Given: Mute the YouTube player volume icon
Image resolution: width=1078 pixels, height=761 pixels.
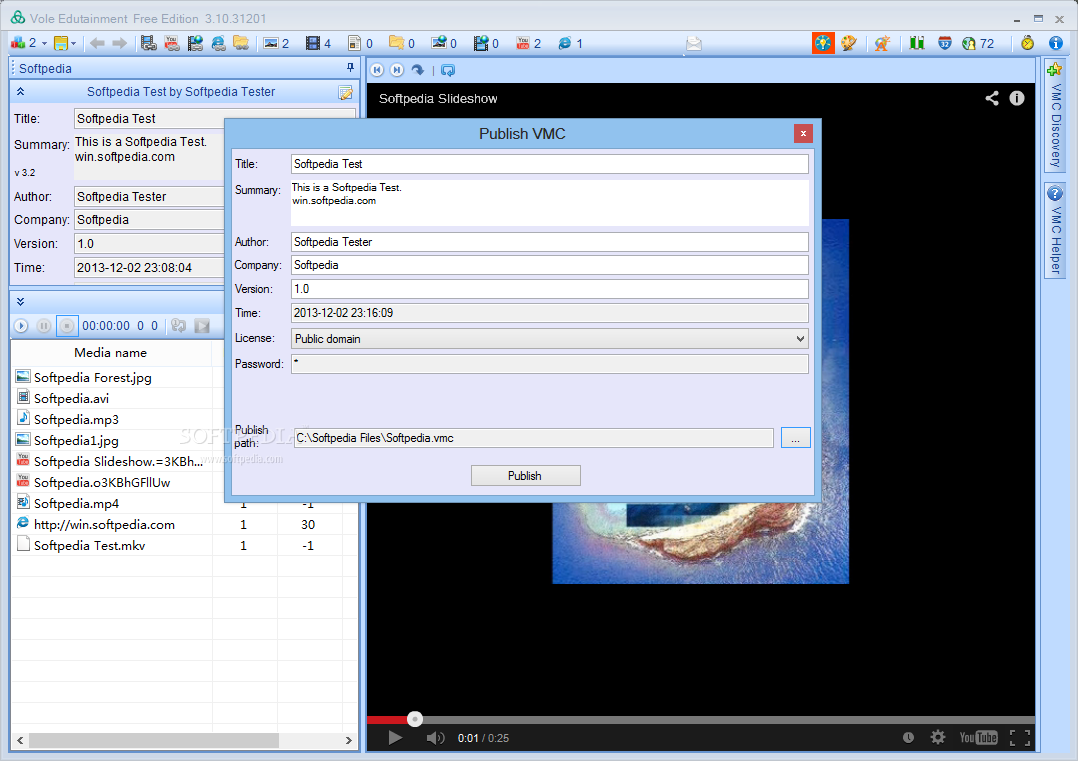Looking at the screenshot, I should (x=435, y=738).
